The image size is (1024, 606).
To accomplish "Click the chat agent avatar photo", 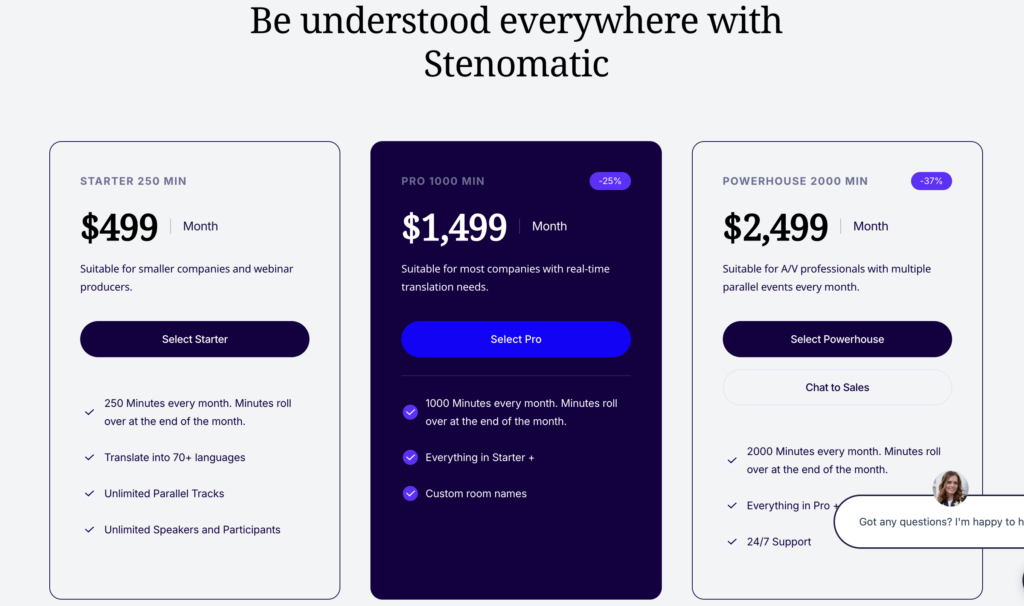I will click(950, 488).
